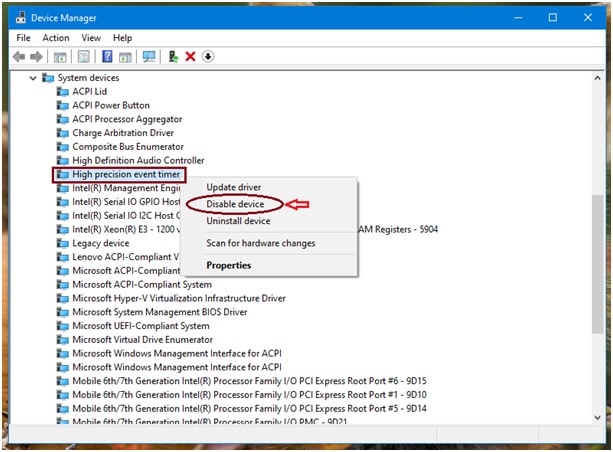Click the Forward arrow toolbar icon
This screenshot has width=613, height=452.
pos(36,57)
